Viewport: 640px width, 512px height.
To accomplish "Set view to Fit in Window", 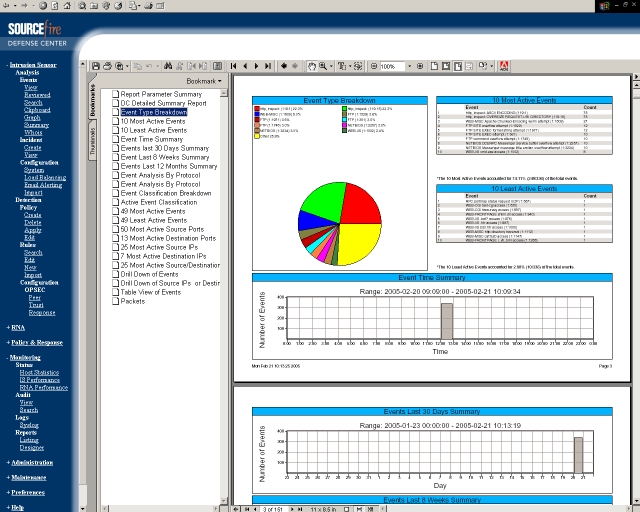I will pyautogui.click(x=446, y=66).
